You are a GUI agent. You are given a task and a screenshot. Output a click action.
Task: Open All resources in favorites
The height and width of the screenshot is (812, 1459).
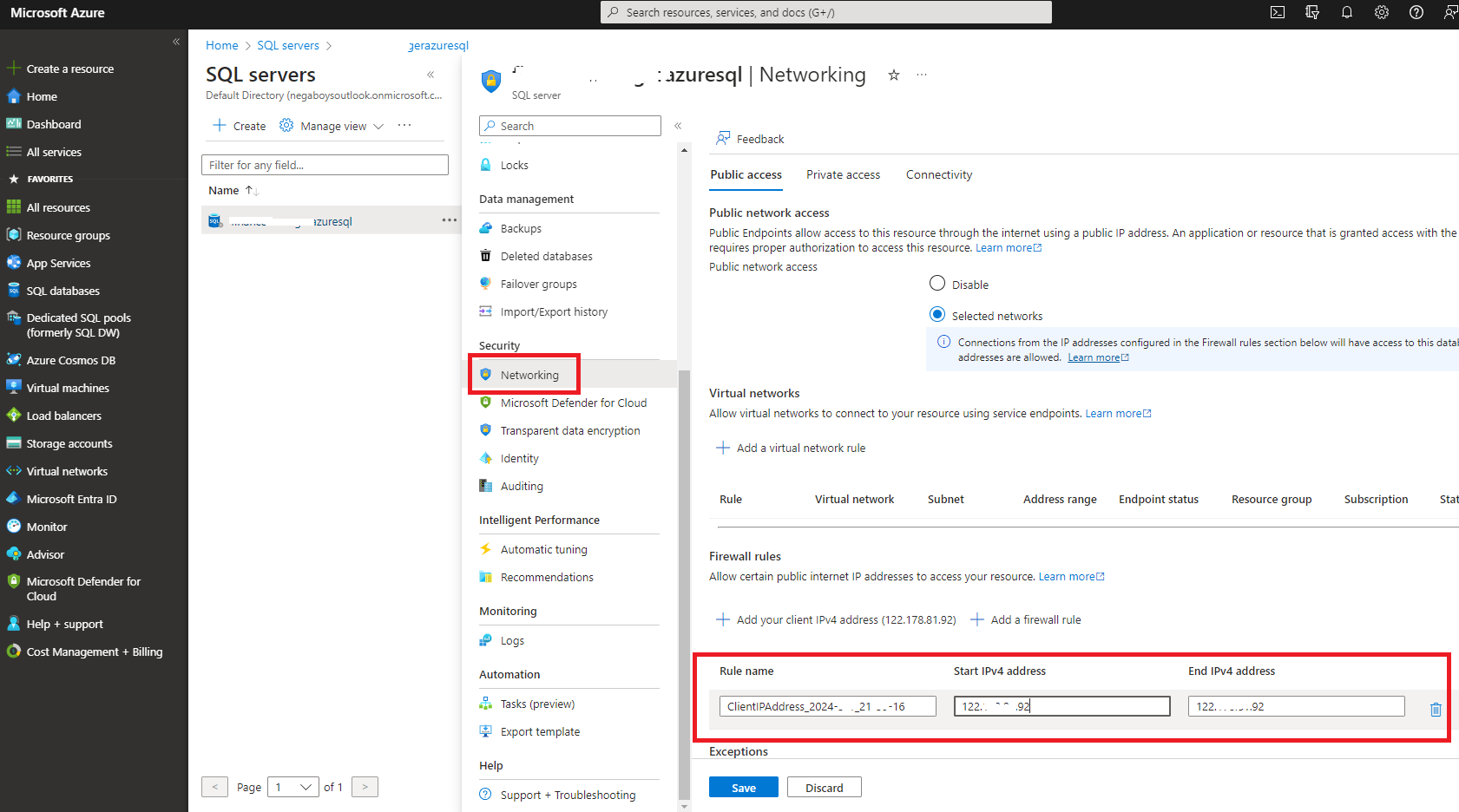pyautogui.click(x=58, y=207)
